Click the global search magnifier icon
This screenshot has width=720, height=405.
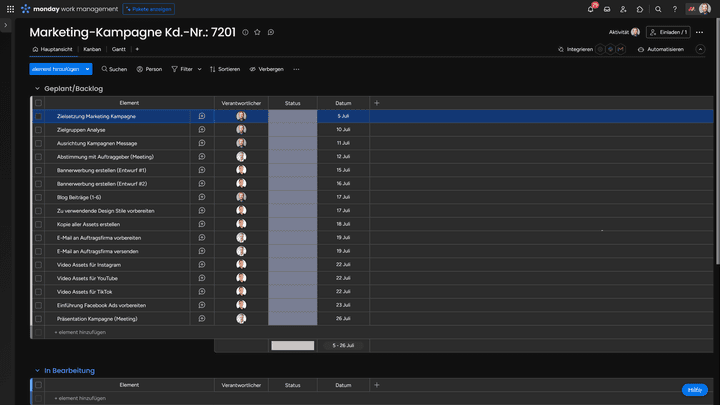click(658, 9)
